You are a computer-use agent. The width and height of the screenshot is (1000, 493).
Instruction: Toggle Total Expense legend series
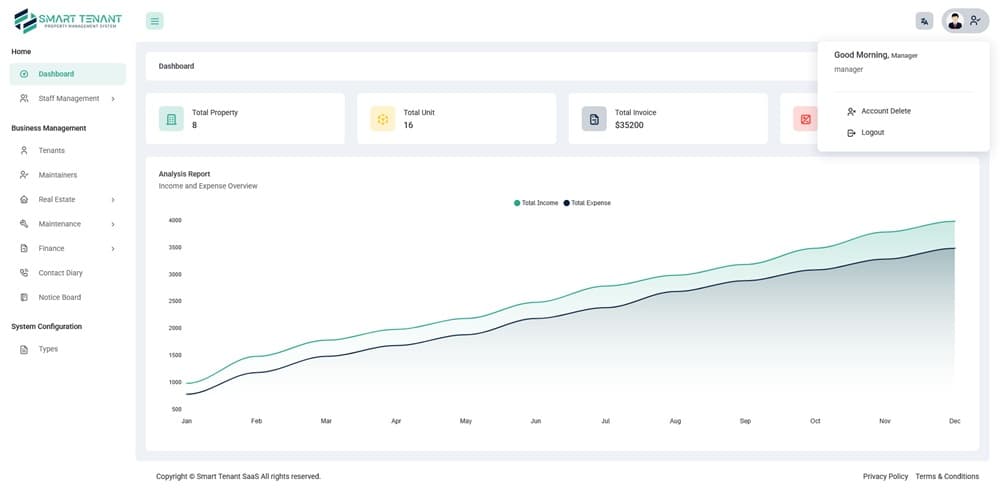tap(587, 203)
